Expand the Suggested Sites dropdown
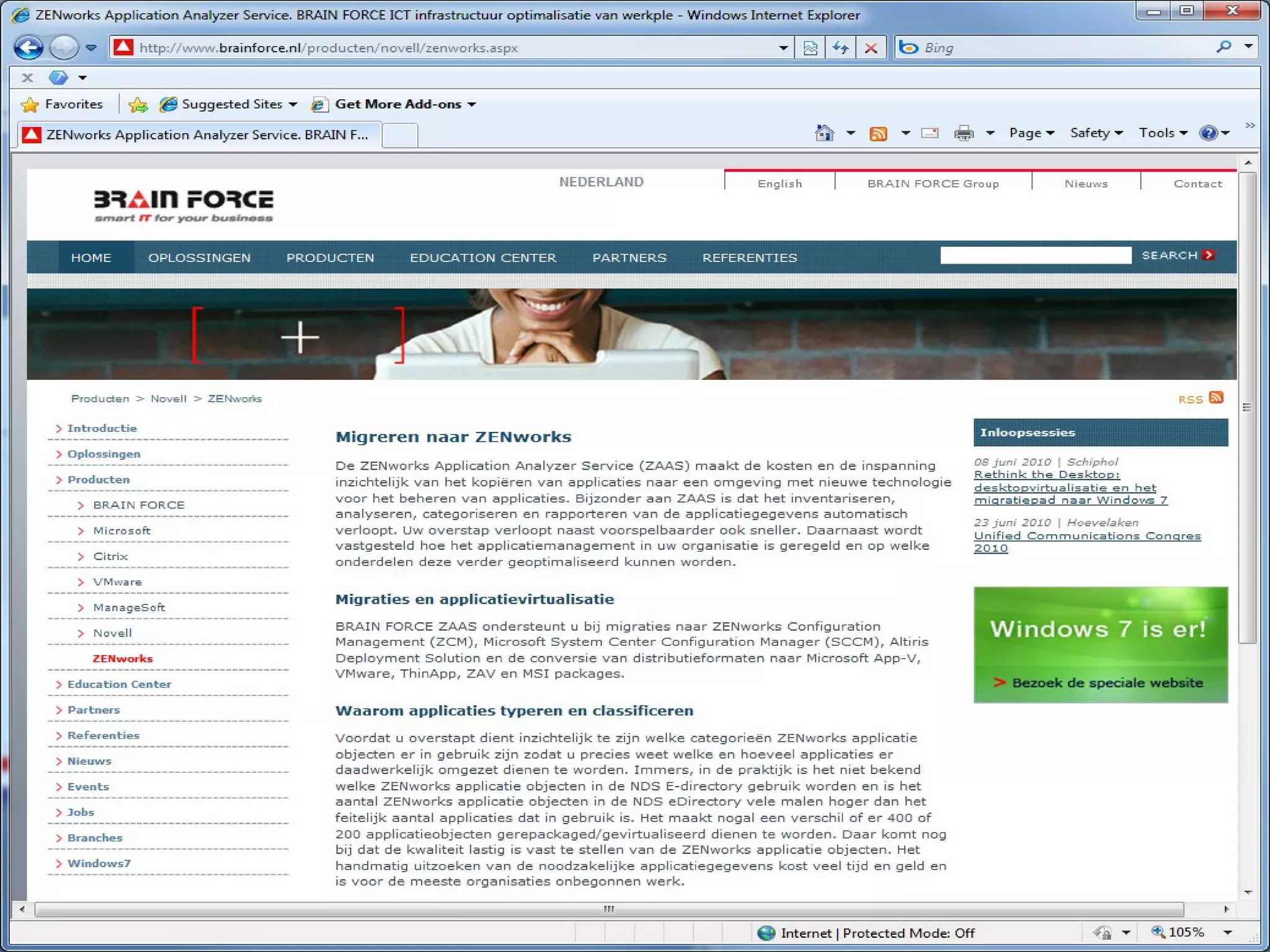The width and height of the screenshot is (1270, 952). (x=293, y=105)
